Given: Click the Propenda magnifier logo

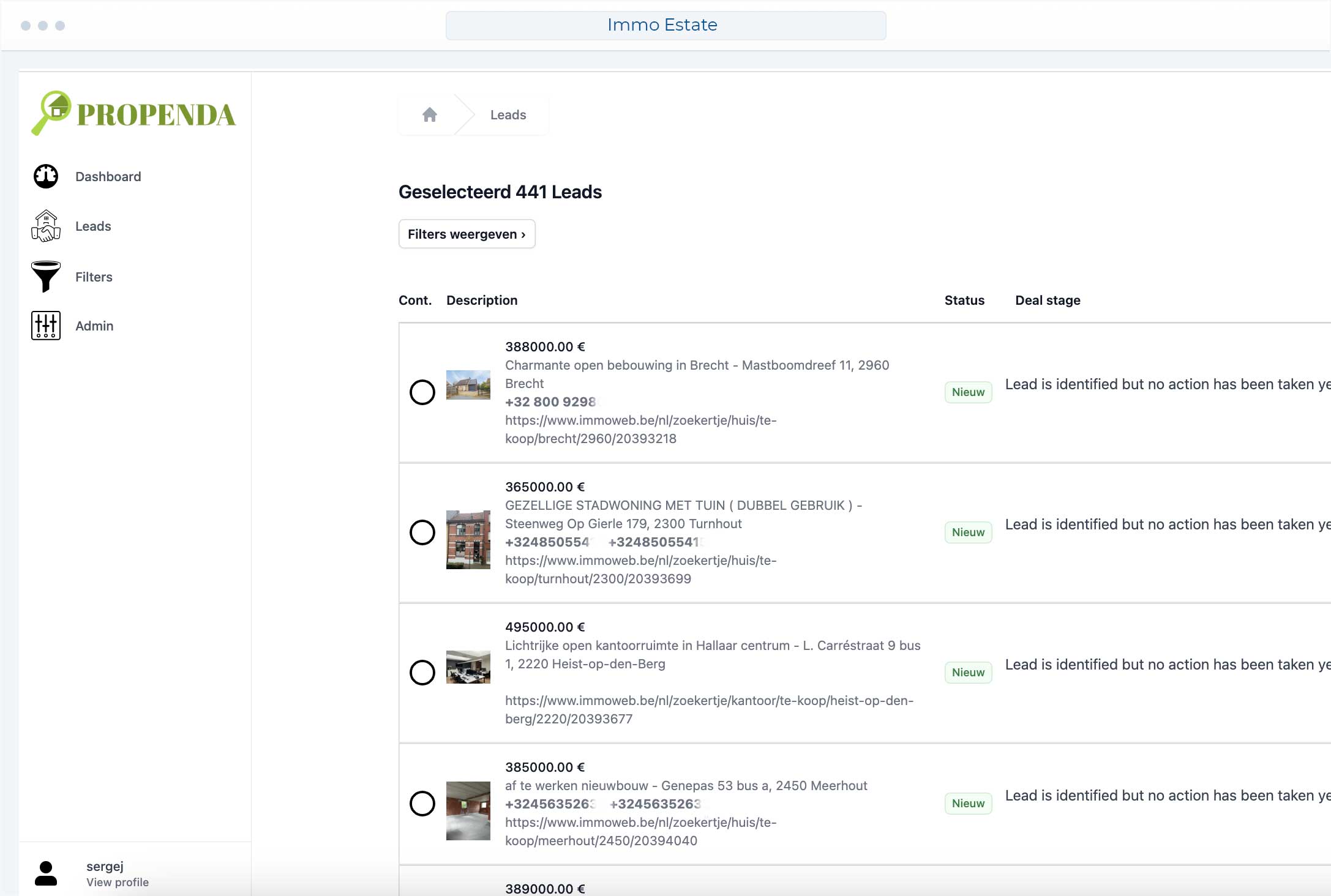Looking at the screenshot, I should coord(52,113).
